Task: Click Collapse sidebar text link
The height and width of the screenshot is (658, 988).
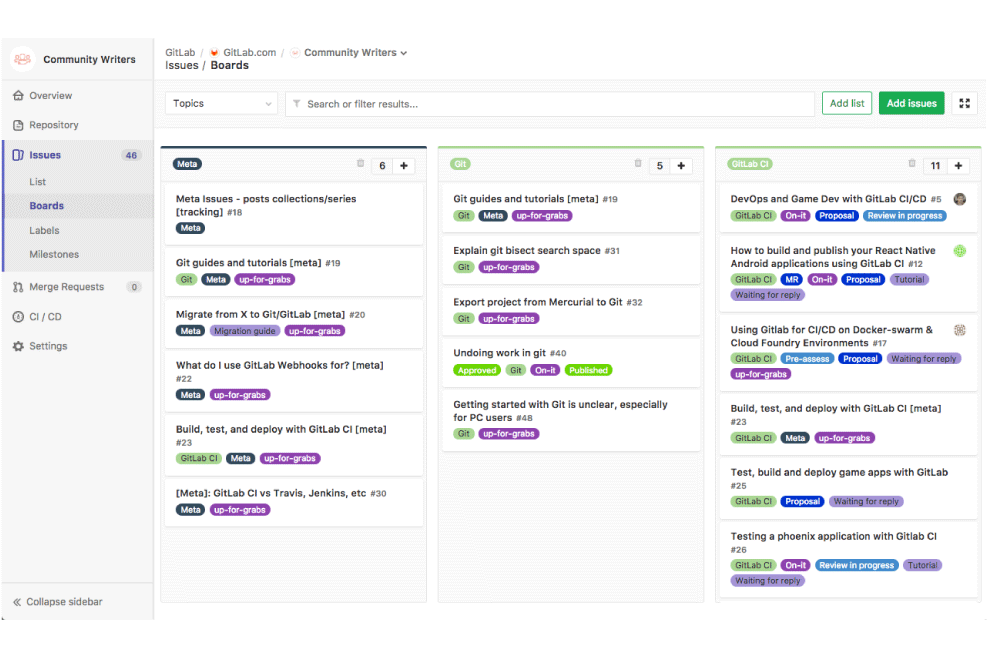Action: (64, 602)
